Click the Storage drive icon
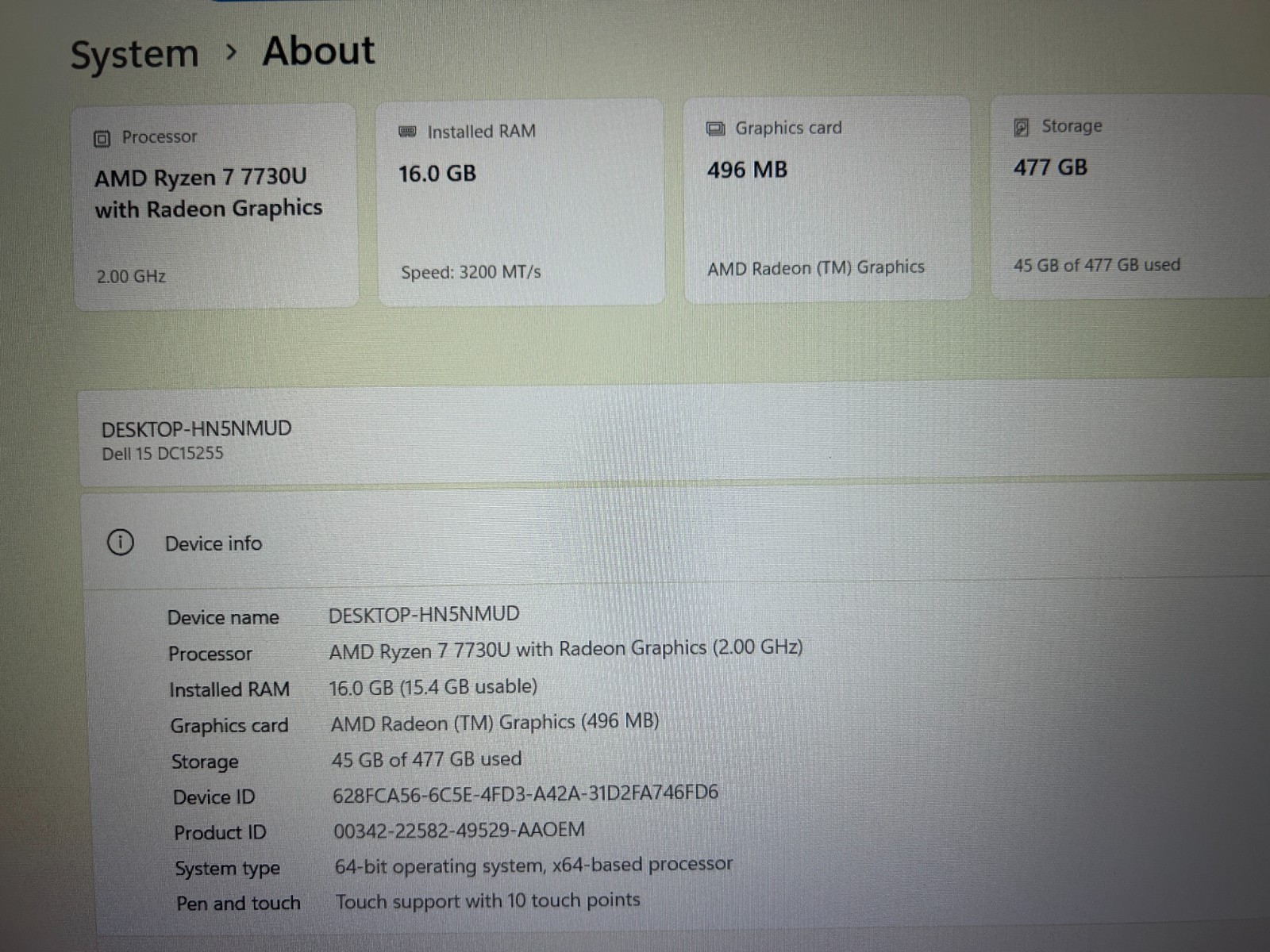 pyautogui.click(x=1022, y=127)
